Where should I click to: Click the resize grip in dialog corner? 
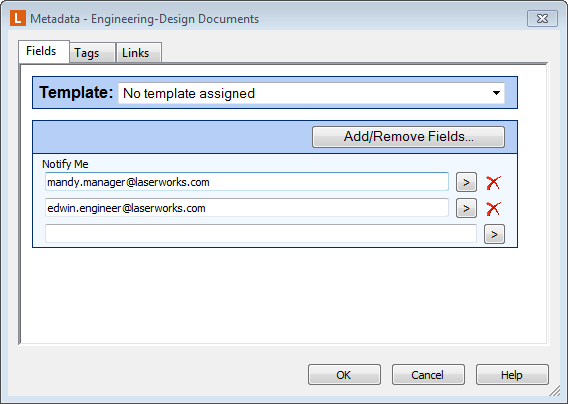555,391
